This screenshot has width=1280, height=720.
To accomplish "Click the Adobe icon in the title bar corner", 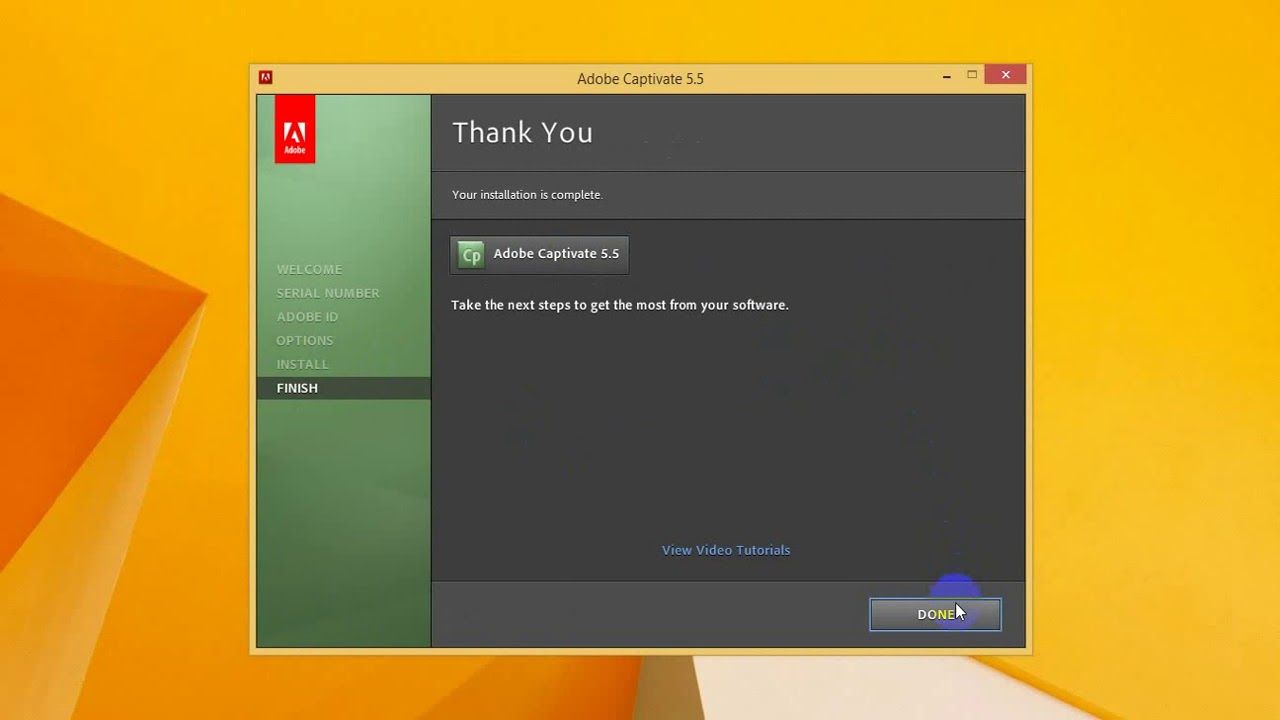I will [266, 74].
